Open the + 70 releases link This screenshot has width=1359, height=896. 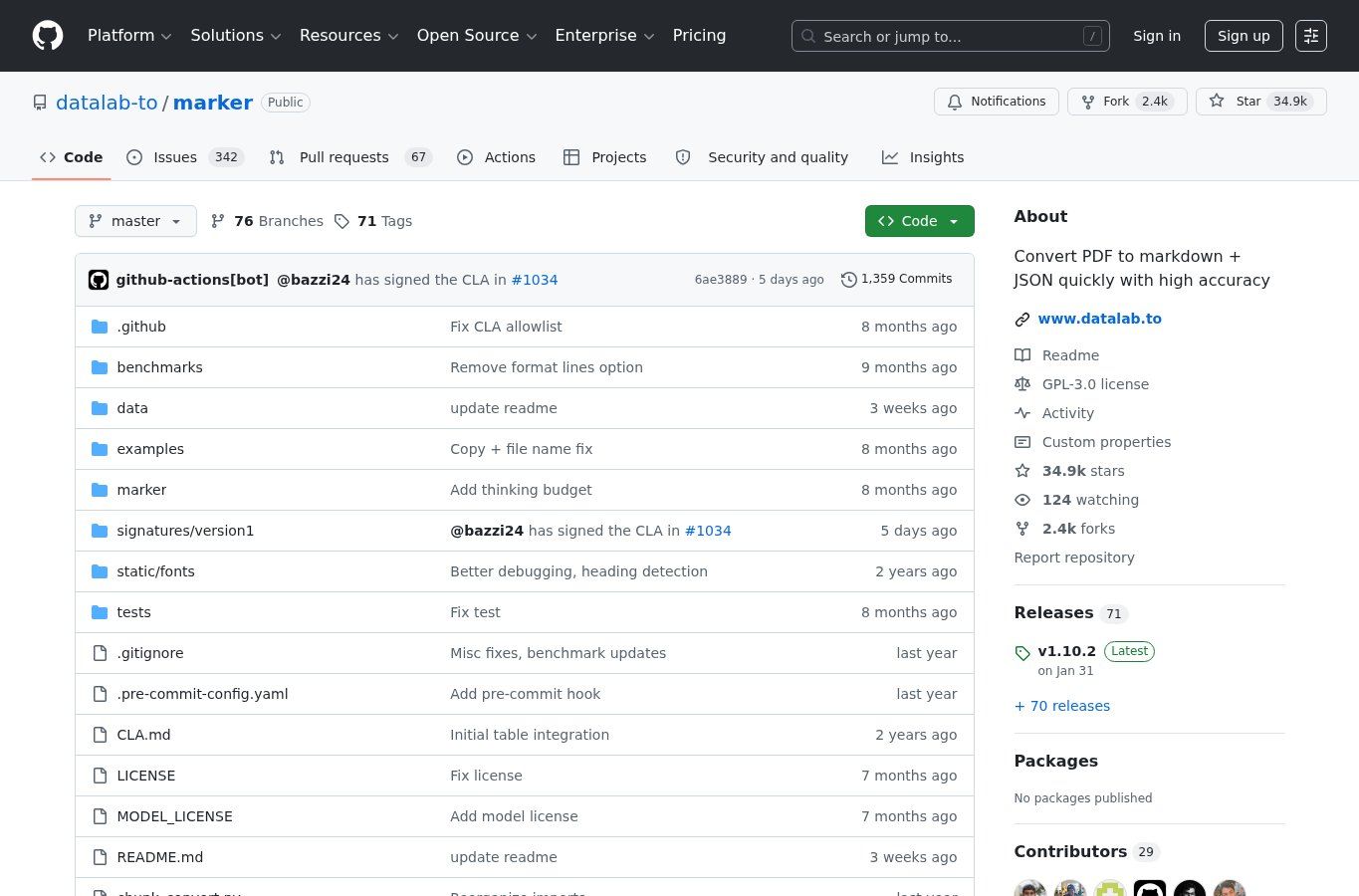point(1061,706)
